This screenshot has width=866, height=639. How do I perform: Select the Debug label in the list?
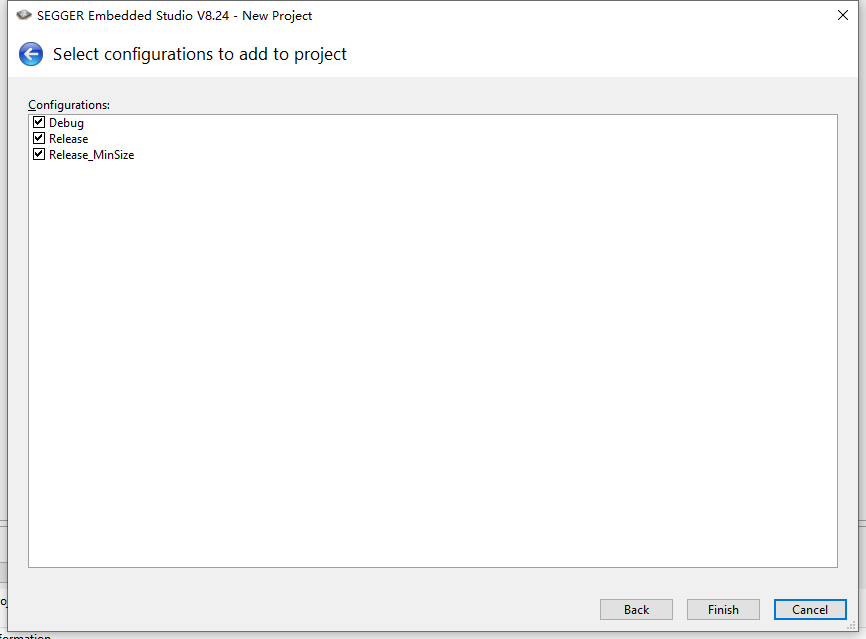coord(66,123)
